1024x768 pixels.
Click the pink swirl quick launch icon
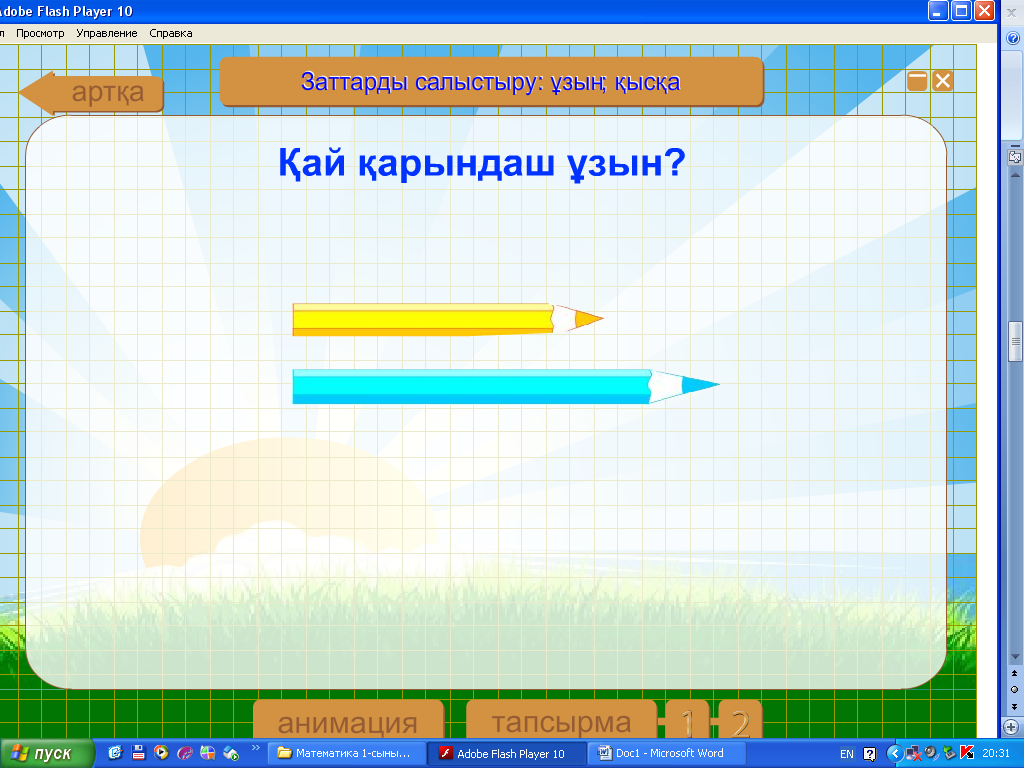click(x=185, y=753)
